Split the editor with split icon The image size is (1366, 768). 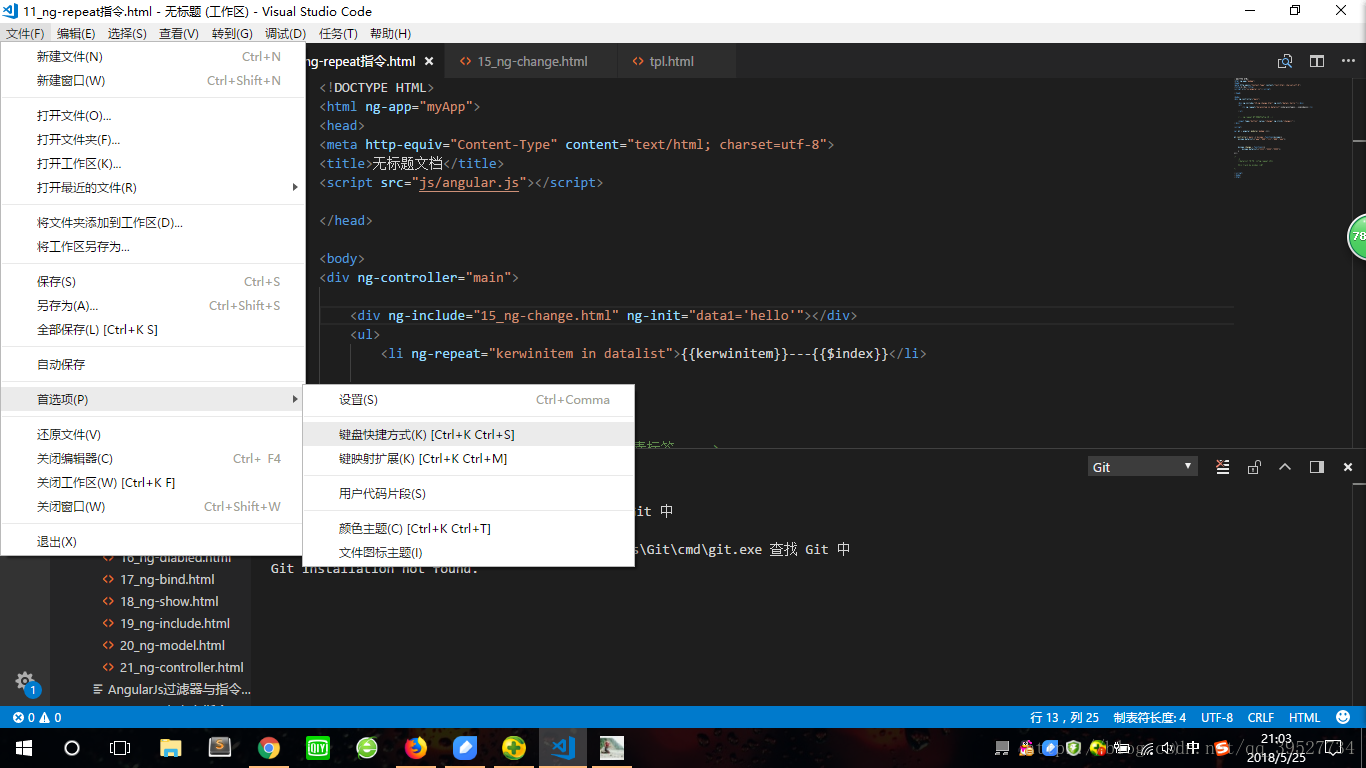(1317, 61)
